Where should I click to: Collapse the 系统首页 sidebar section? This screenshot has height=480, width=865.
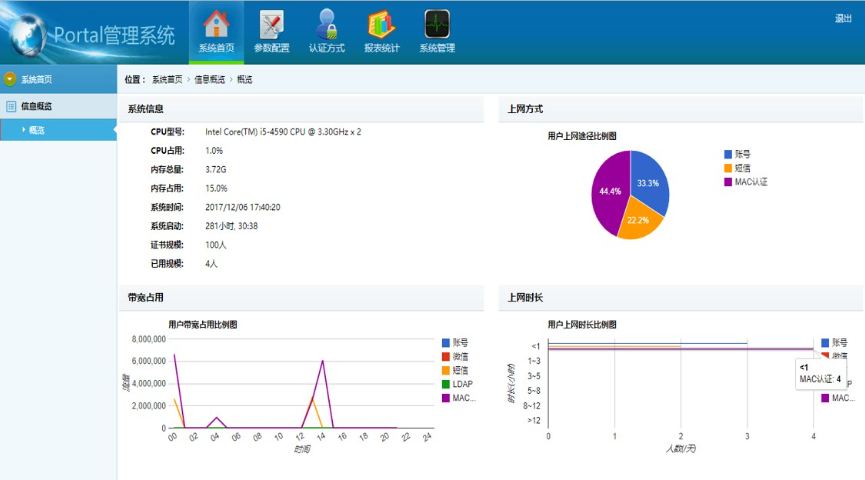[10, 79]
